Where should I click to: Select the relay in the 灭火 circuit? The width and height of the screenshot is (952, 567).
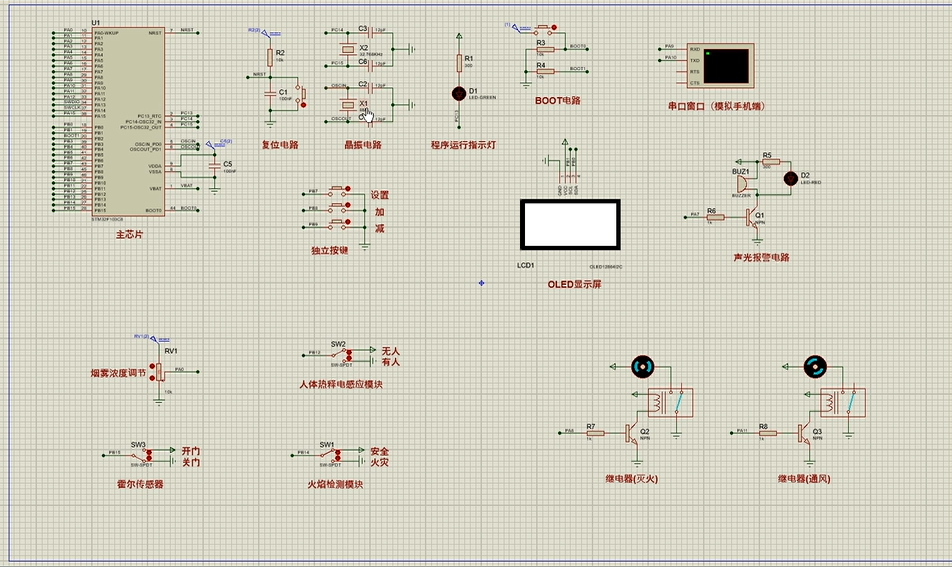[670, 402]
